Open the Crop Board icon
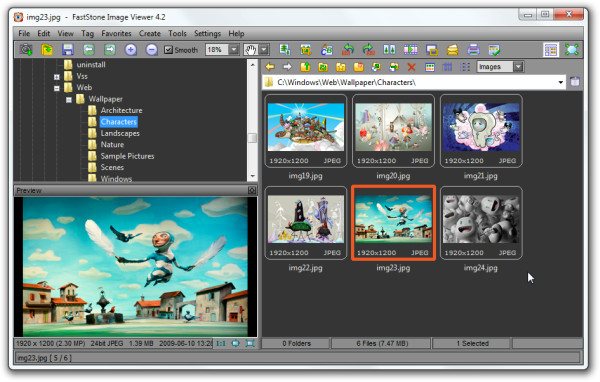 306,49
